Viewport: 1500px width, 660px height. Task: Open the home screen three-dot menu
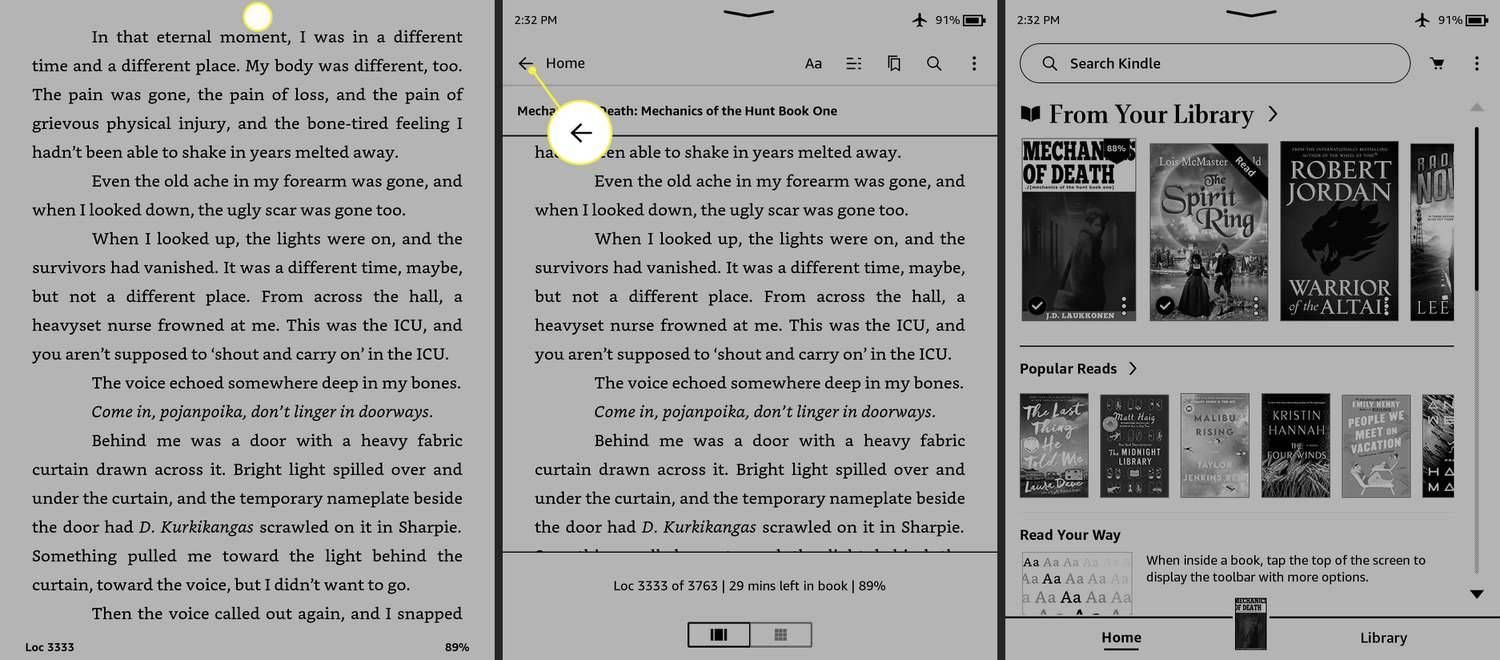click(x=1476, y=63)
